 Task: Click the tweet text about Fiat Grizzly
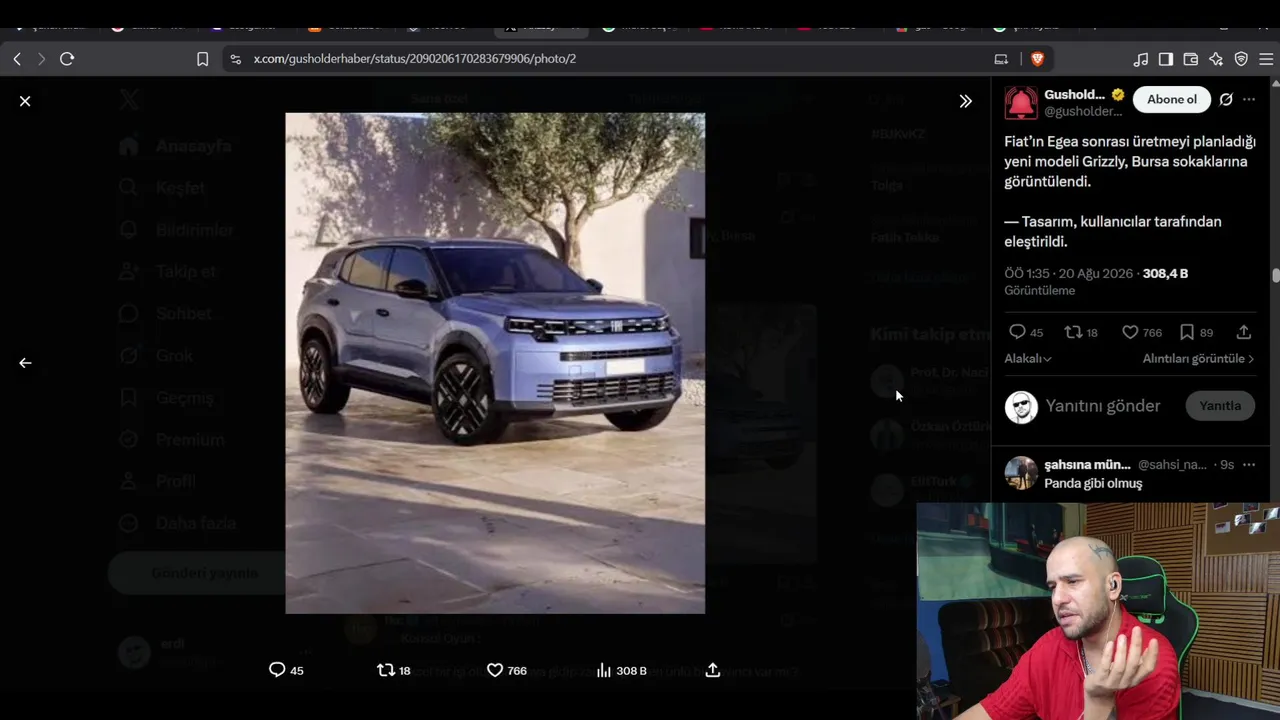(1130, 191)
